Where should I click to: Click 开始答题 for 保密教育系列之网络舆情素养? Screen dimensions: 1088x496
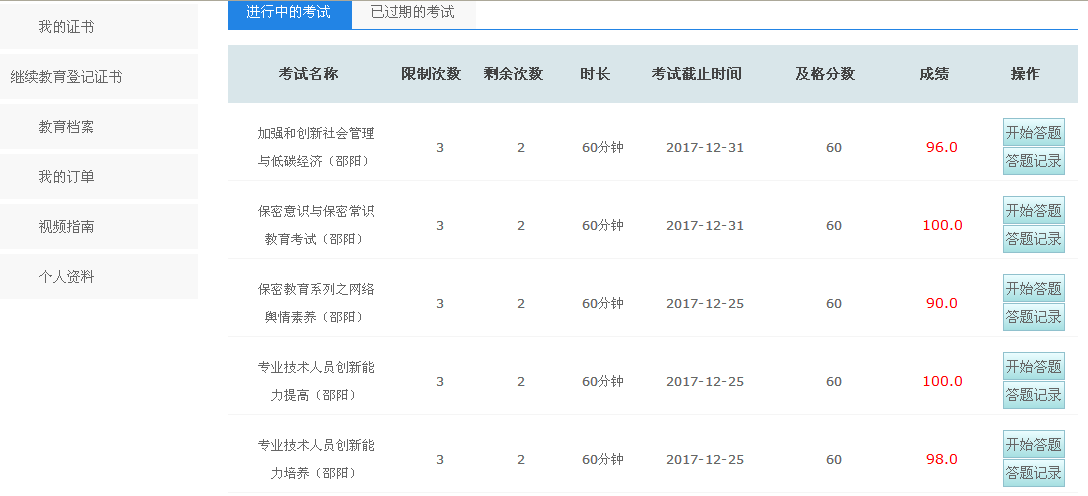1033,288
